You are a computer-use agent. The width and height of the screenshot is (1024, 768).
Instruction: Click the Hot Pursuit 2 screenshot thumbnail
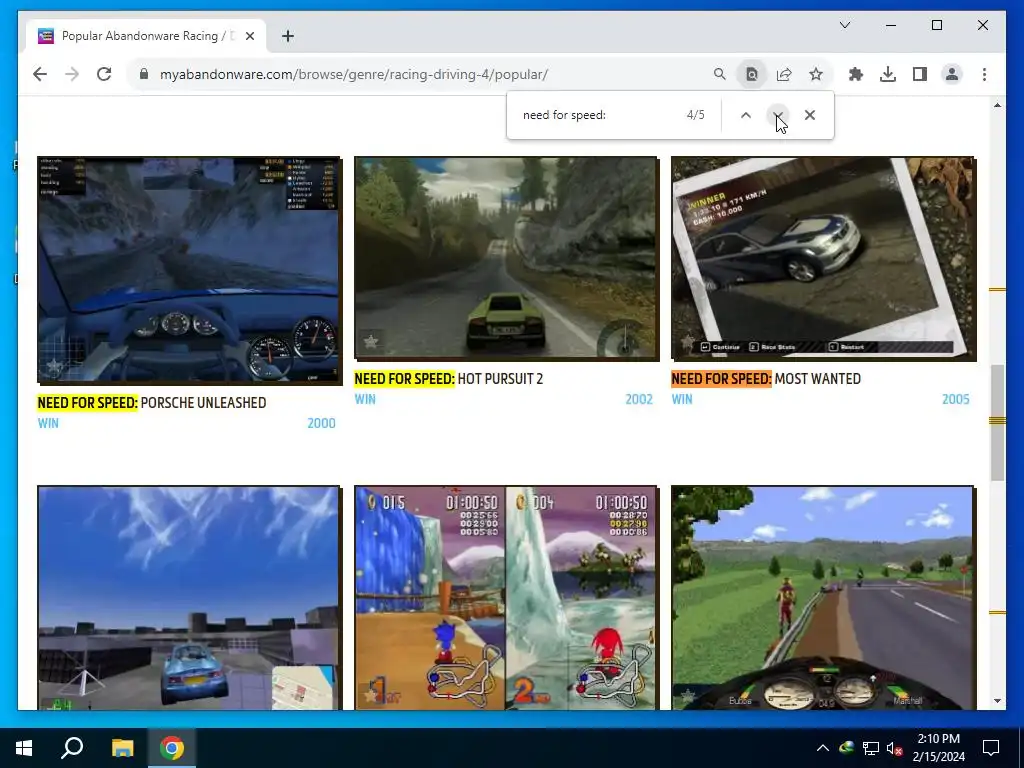coord(506,258)
